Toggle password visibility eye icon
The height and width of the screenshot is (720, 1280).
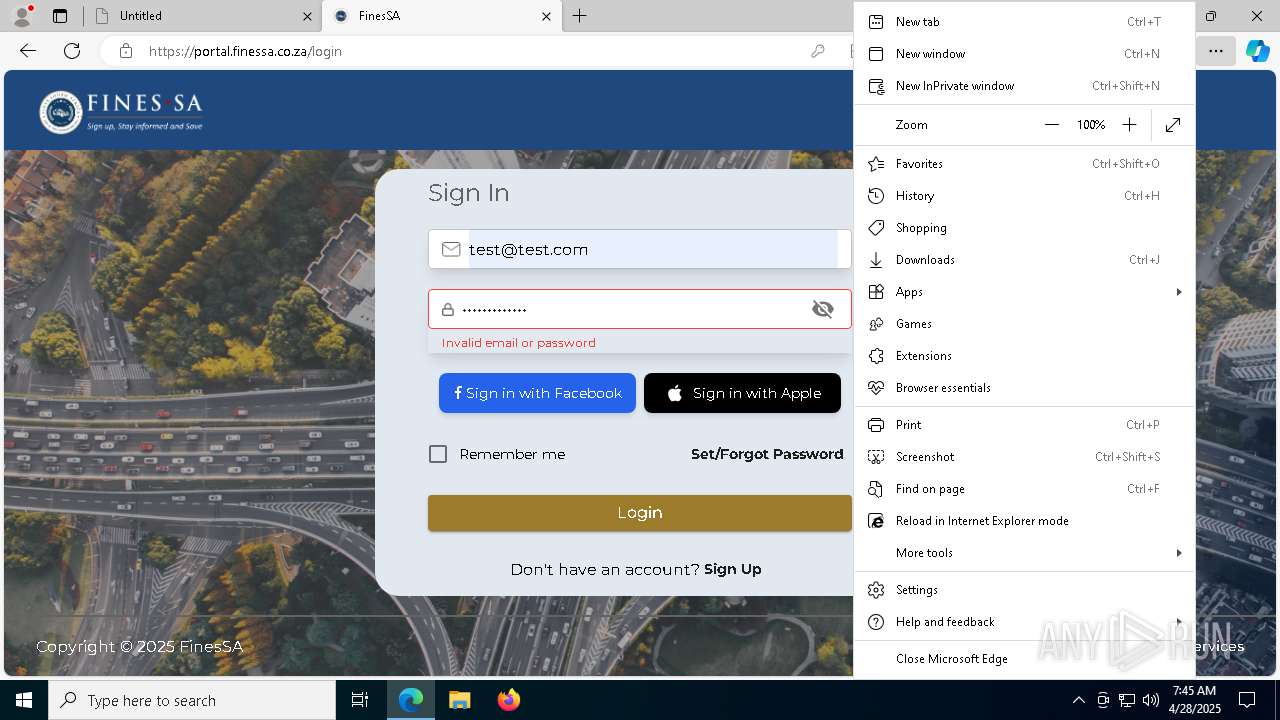[x=823, y=310]
